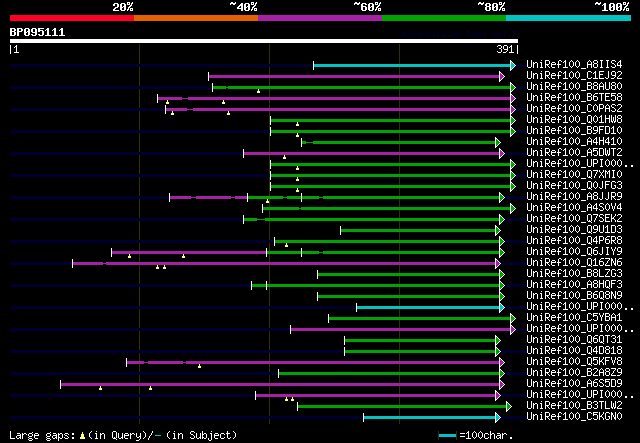640x443 pixels.
Task: Open hit UniRef100_B8AU80
Action: coord(574,87)
